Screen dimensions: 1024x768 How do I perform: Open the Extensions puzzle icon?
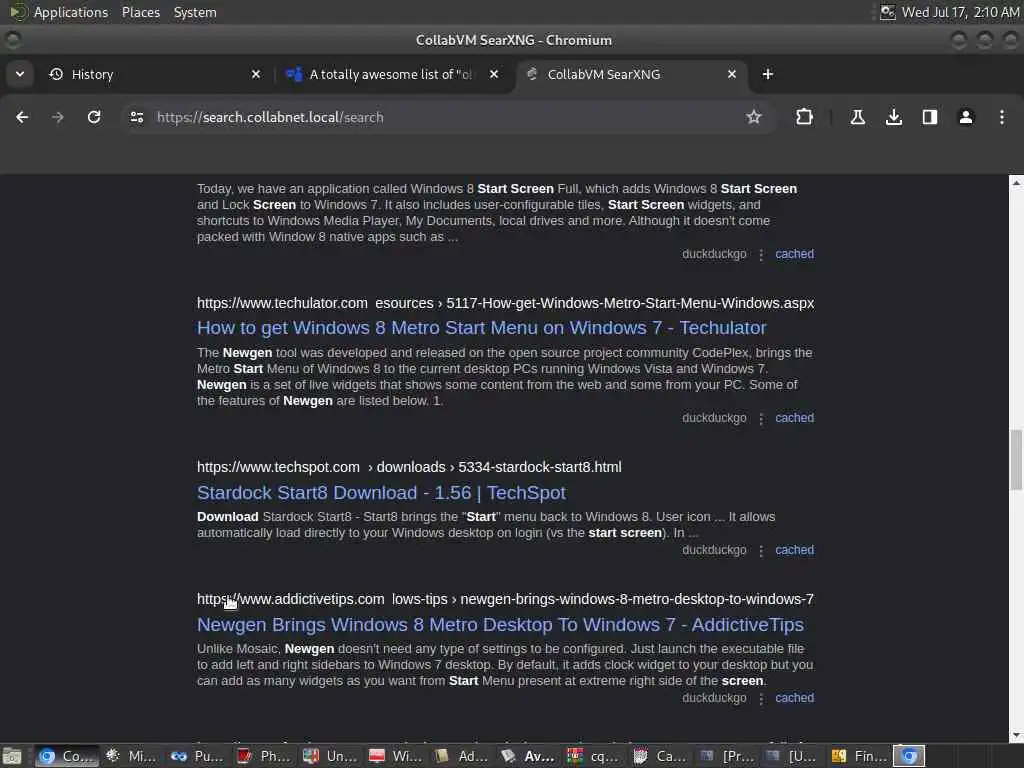[805, 117]
